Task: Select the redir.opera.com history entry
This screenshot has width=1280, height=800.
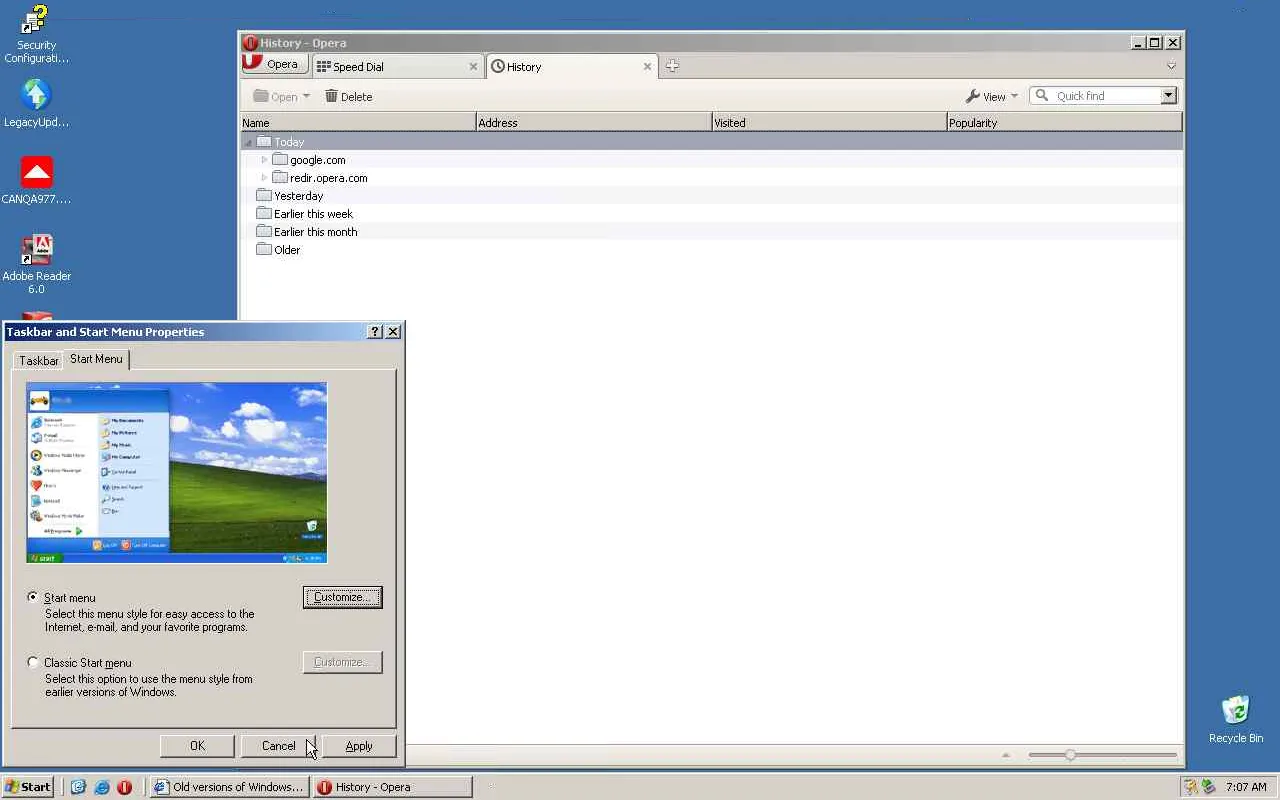Action: tap(328, 178)
